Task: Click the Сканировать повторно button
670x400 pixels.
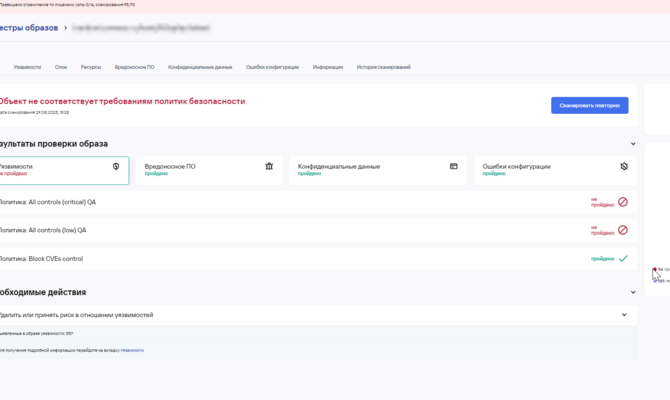Action: [590, 105]
